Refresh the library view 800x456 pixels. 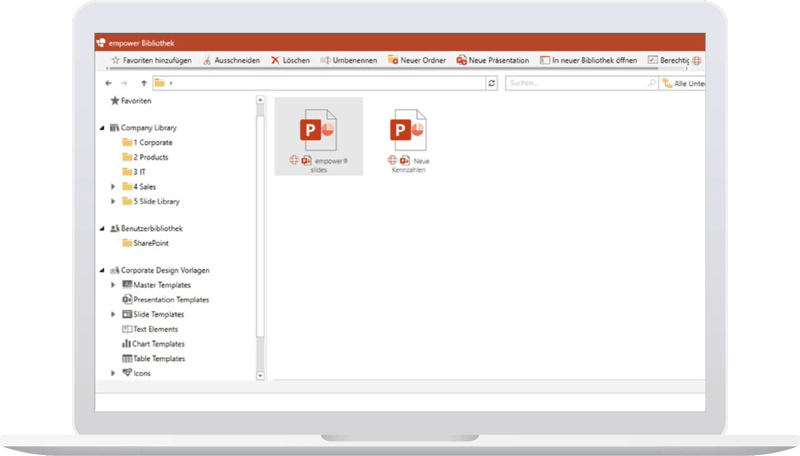pos(491,83)
